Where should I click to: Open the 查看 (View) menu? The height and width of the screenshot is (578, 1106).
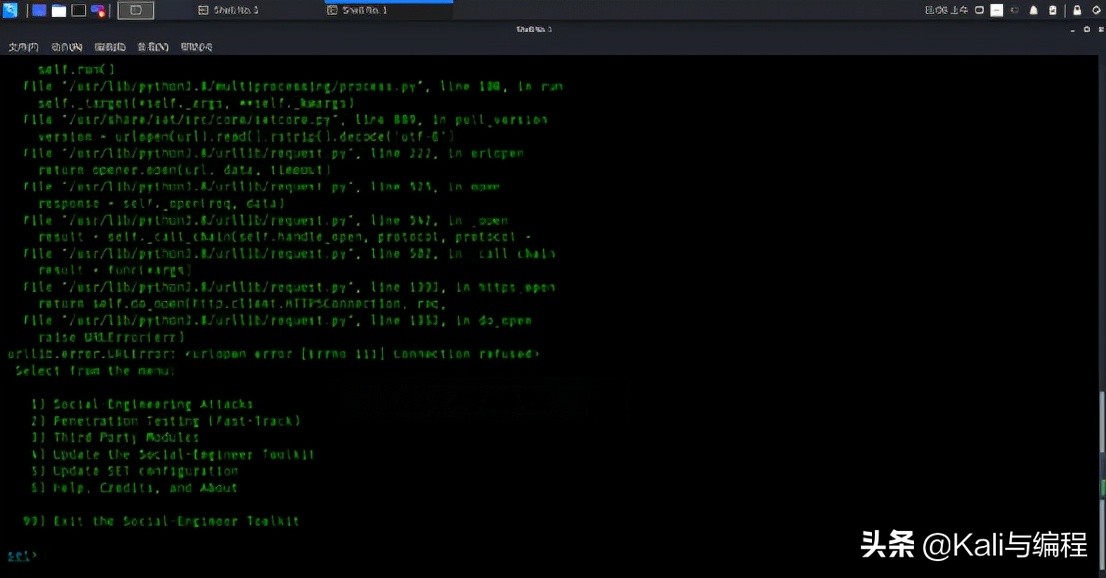pyautogui.click(x=153, y=47)
